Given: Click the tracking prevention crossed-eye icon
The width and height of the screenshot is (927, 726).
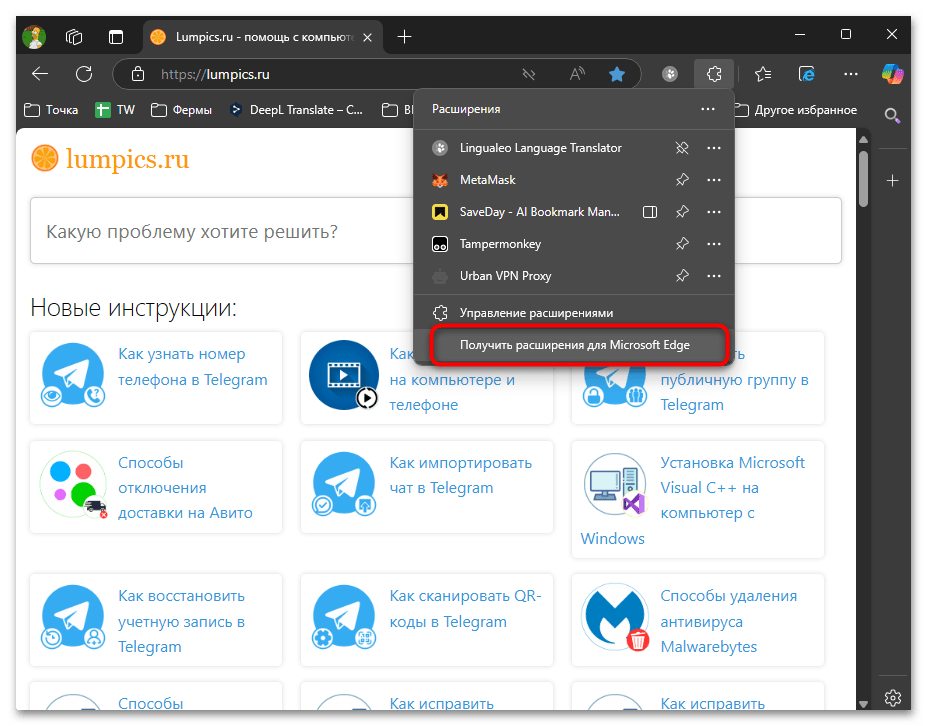Looking at the screenshot, I should (x=529, y=74).
